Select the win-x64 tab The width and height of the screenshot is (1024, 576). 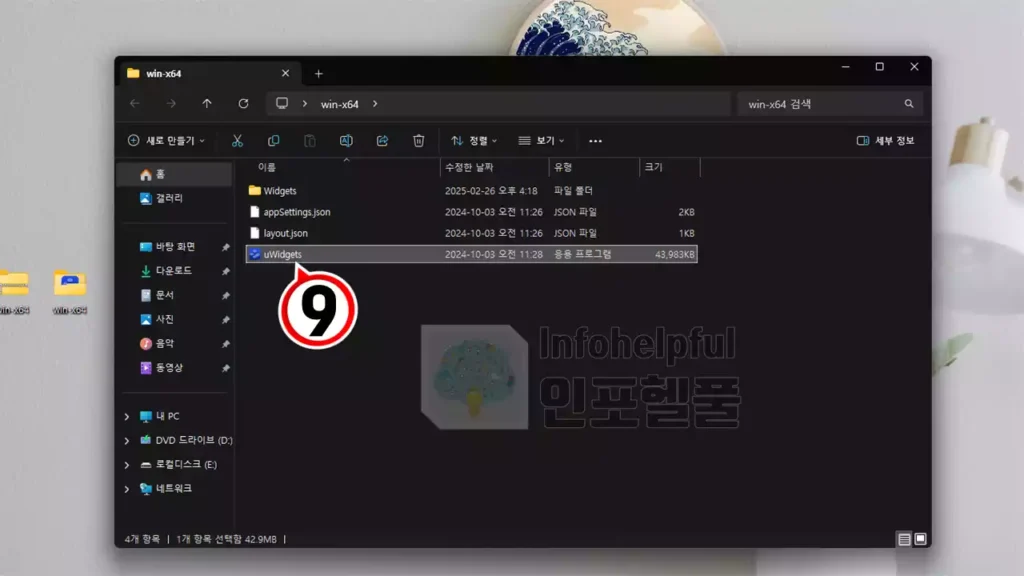(208, 73)
